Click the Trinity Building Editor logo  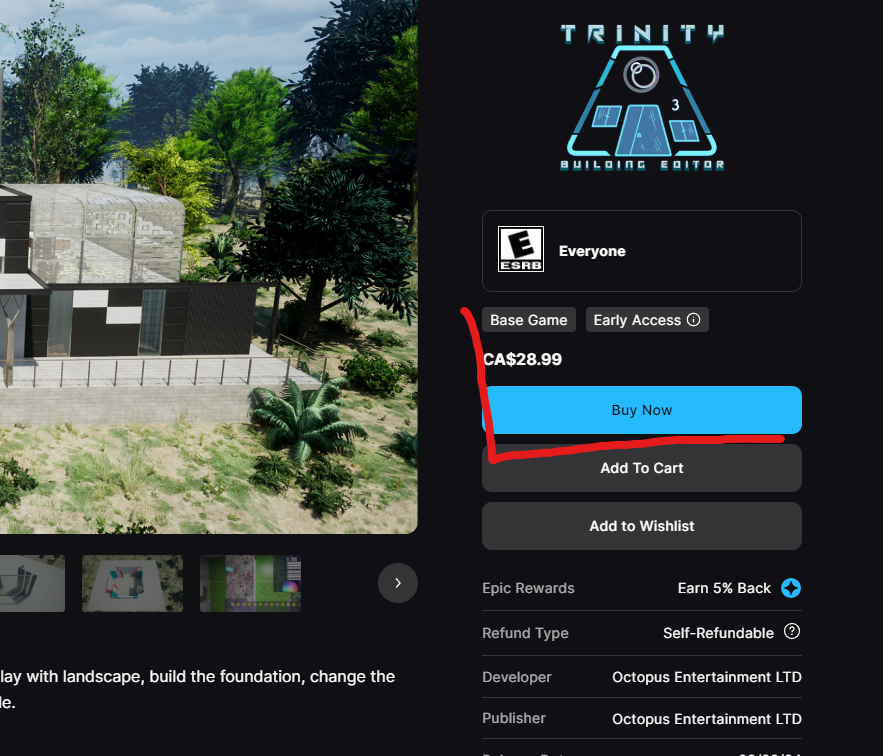pos(642,97)
